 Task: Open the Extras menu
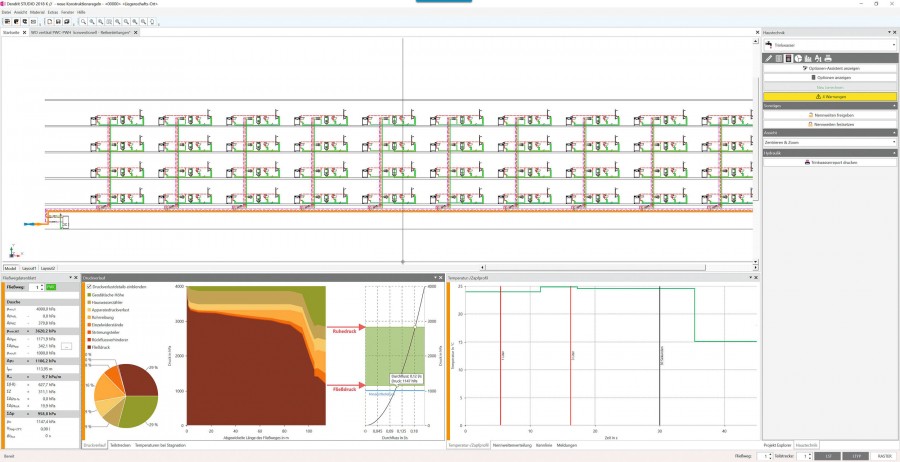(x=53, y=11)
